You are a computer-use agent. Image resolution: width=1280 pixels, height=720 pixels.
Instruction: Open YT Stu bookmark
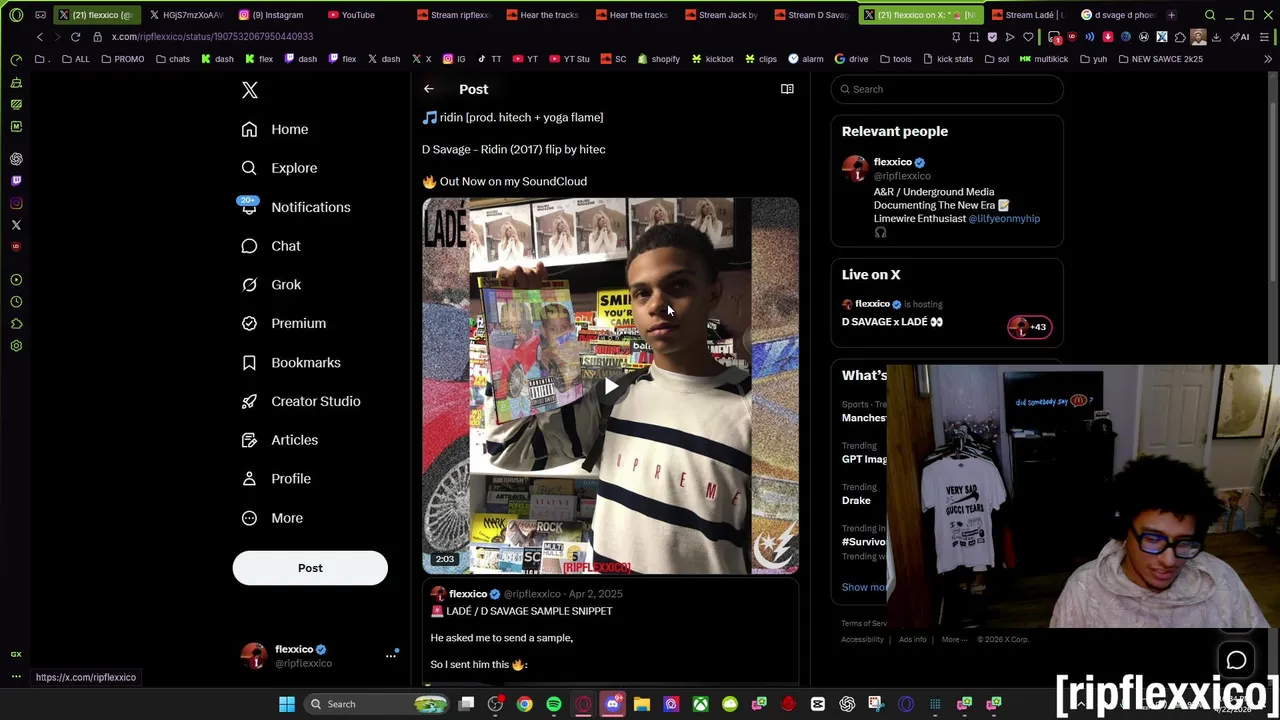570,59
